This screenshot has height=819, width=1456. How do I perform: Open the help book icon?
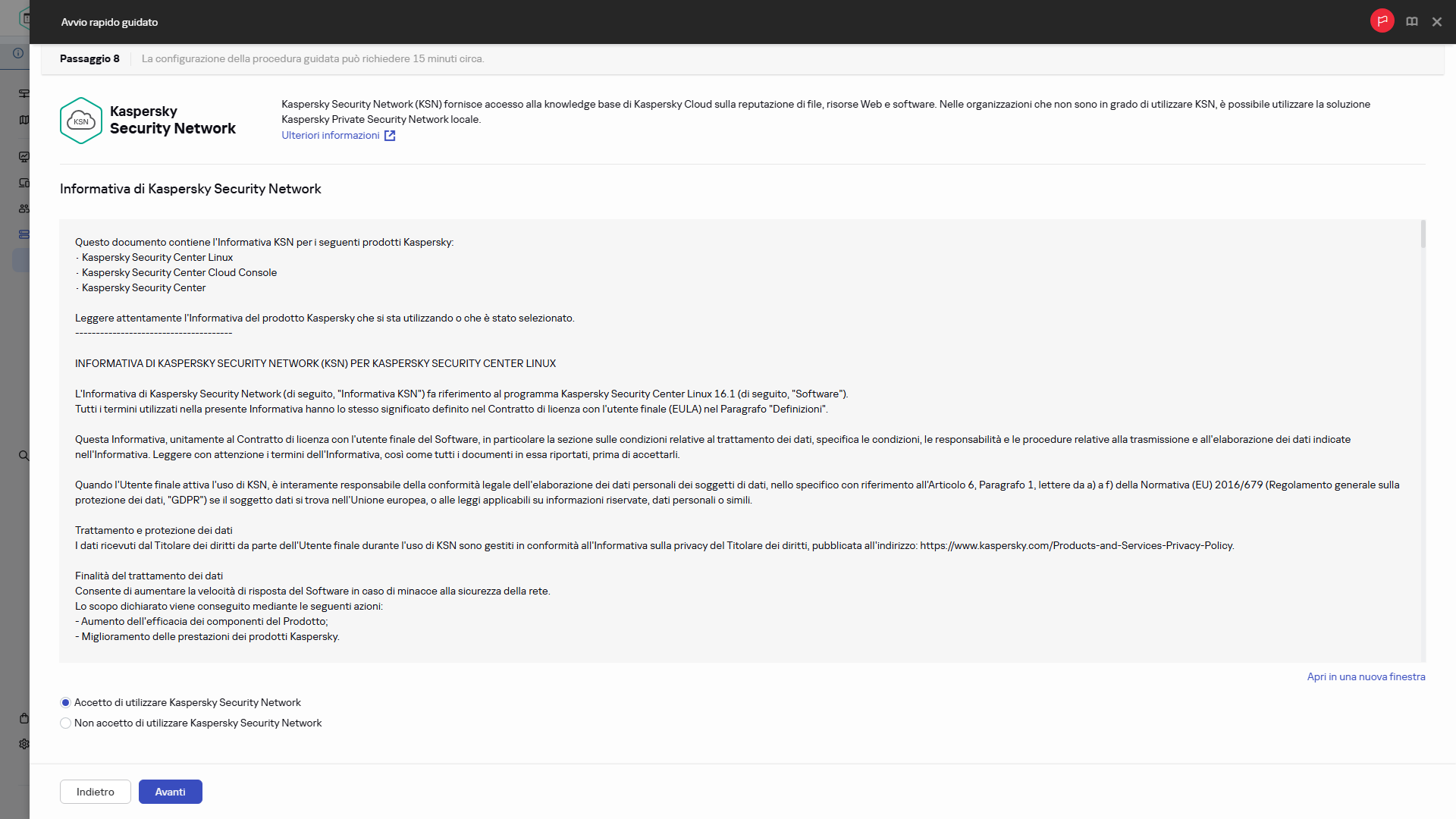click(x=1412, y=22)
